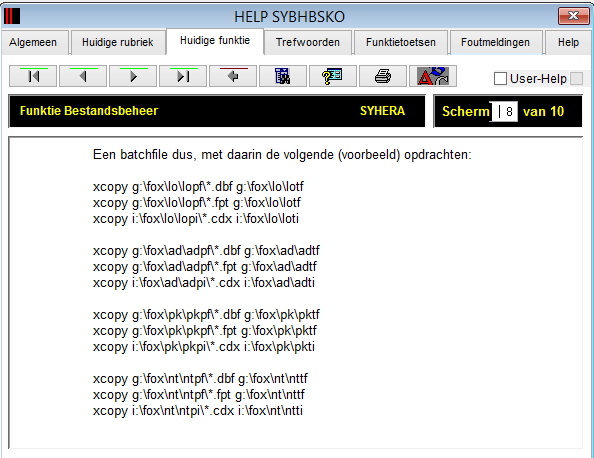The image size is (594, 458).
Task: Close the HELP SYBHBSKO window
Action: coord(574,16)
